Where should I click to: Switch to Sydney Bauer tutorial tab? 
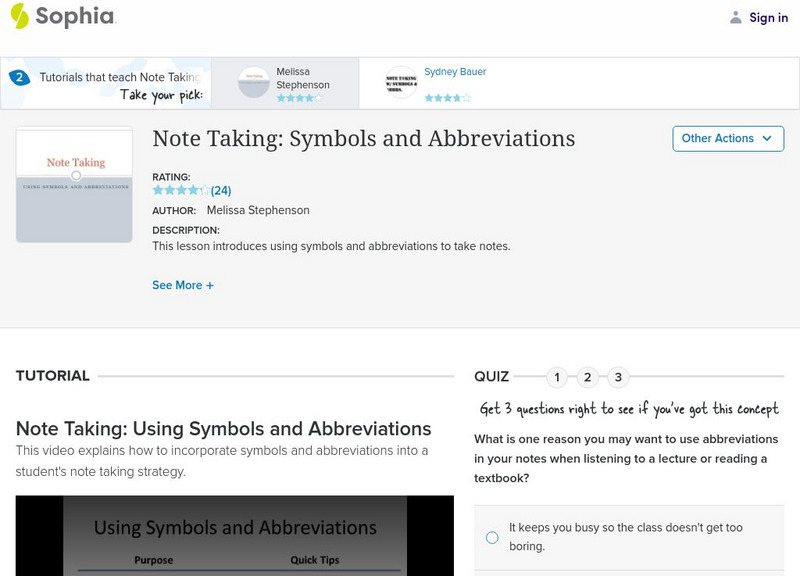tap(455, 72)
